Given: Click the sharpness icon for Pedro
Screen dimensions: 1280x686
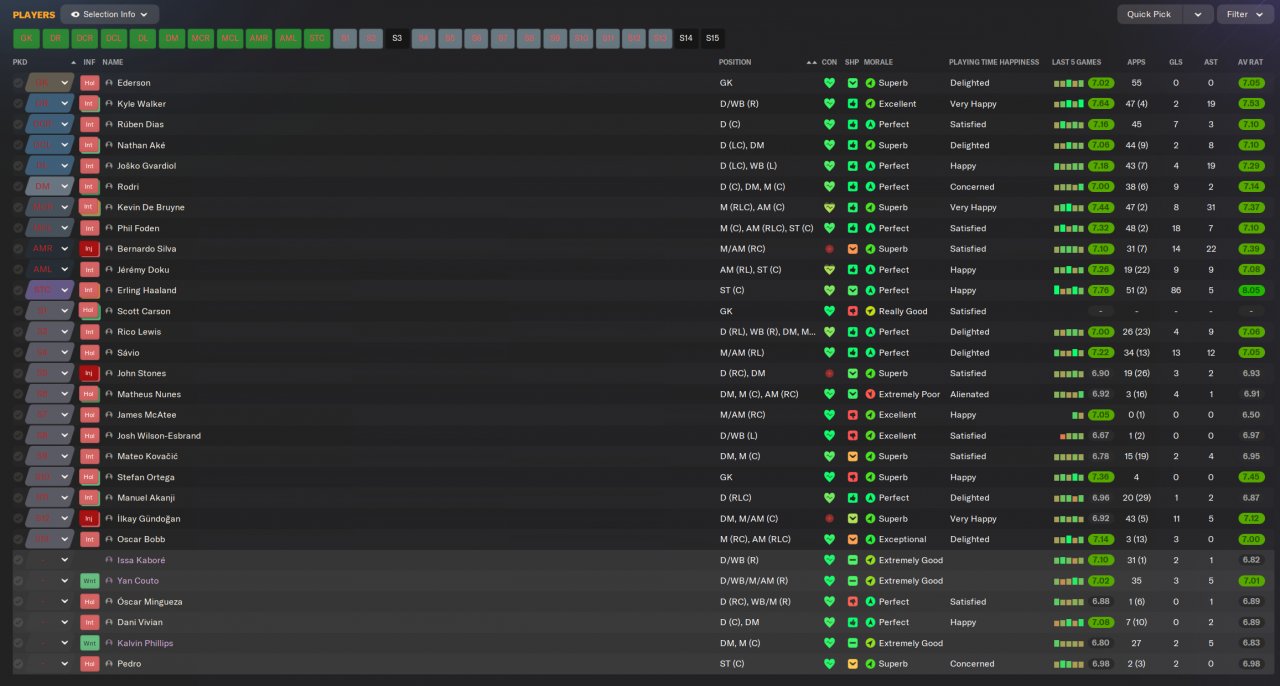Looking at the screenshot, I should click(x=853, y=664).
